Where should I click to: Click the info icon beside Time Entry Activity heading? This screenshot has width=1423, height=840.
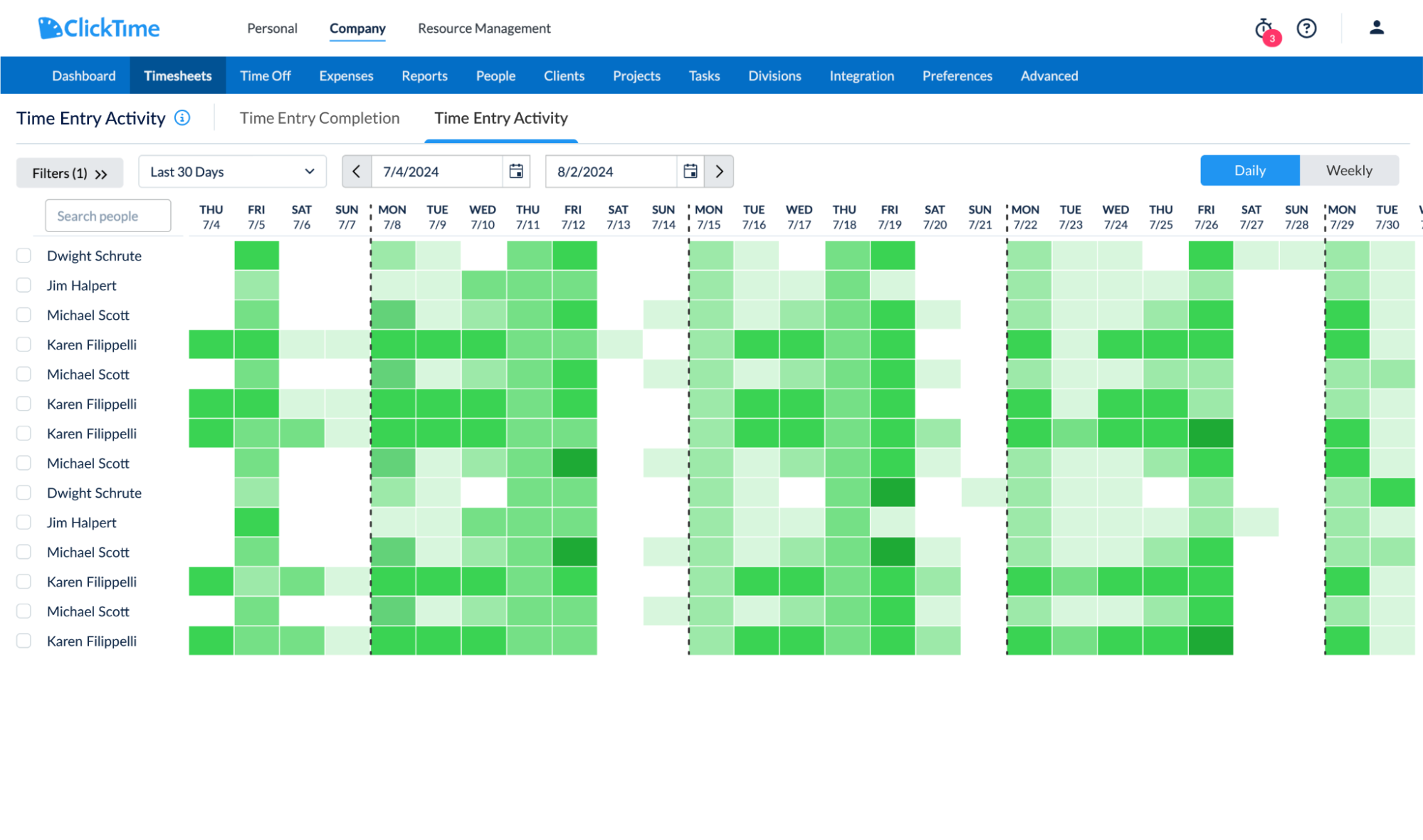pos(182,118)
